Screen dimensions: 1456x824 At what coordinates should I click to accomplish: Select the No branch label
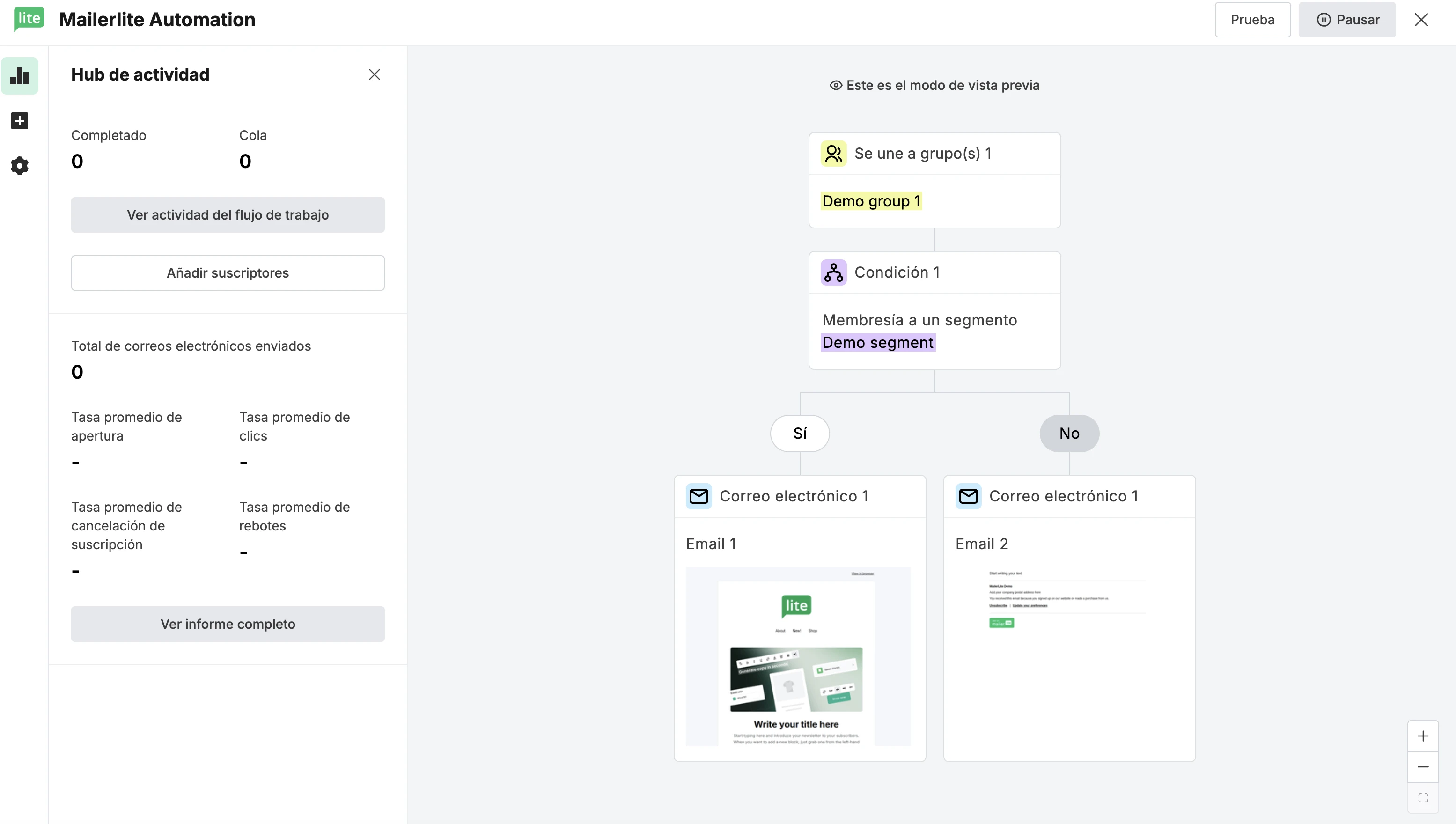[x=1069, y=433]
